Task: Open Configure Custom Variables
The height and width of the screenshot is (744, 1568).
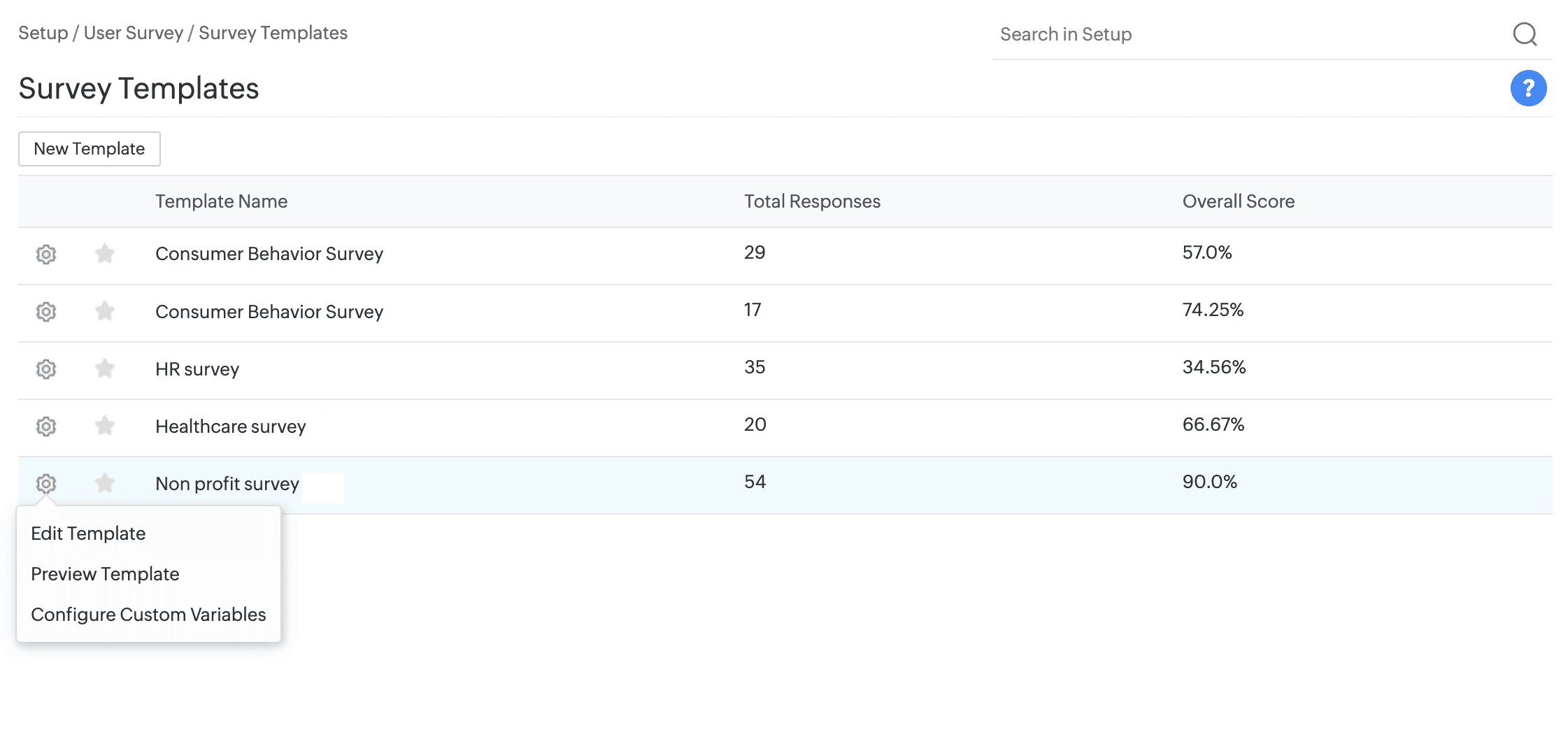Action: [x=148, y=615]
